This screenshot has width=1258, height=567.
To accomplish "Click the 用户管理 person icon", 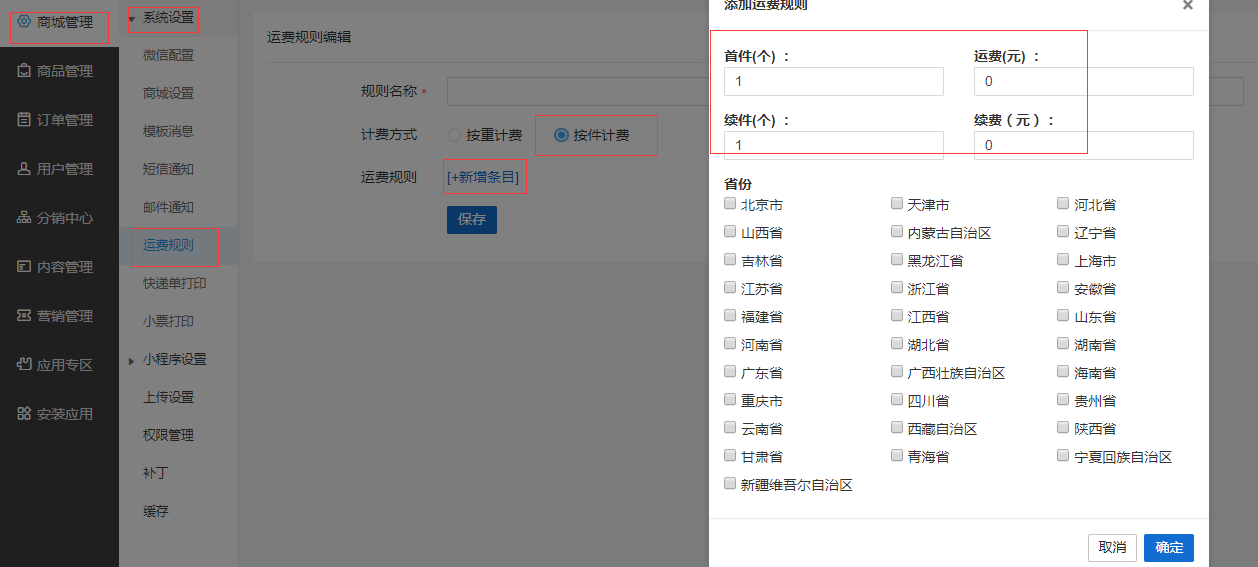I will (25, 169).
